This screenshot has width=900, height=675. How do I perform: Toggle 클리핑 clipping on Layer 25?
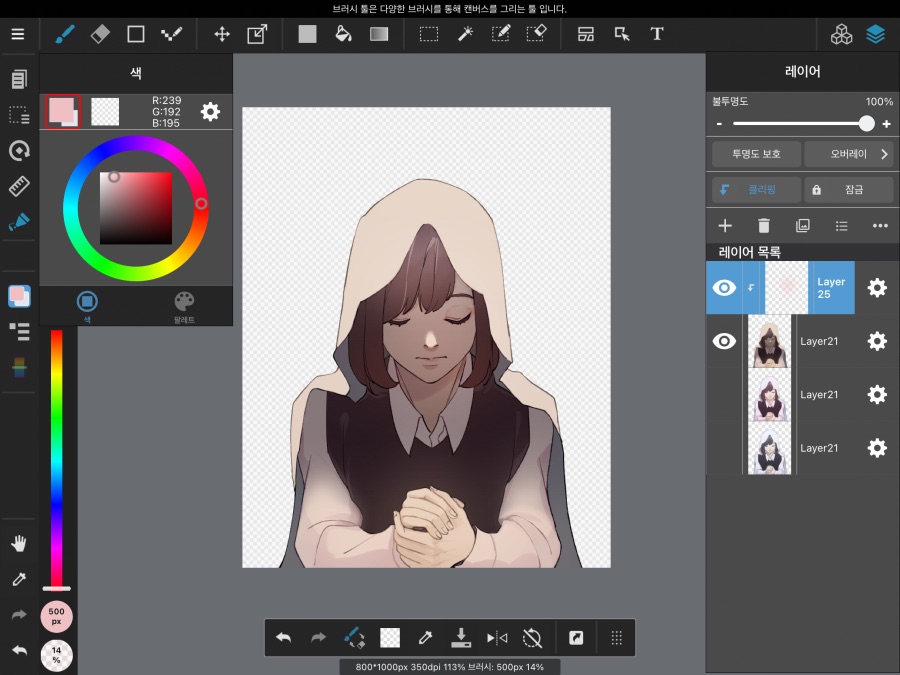tap(755, 189)
